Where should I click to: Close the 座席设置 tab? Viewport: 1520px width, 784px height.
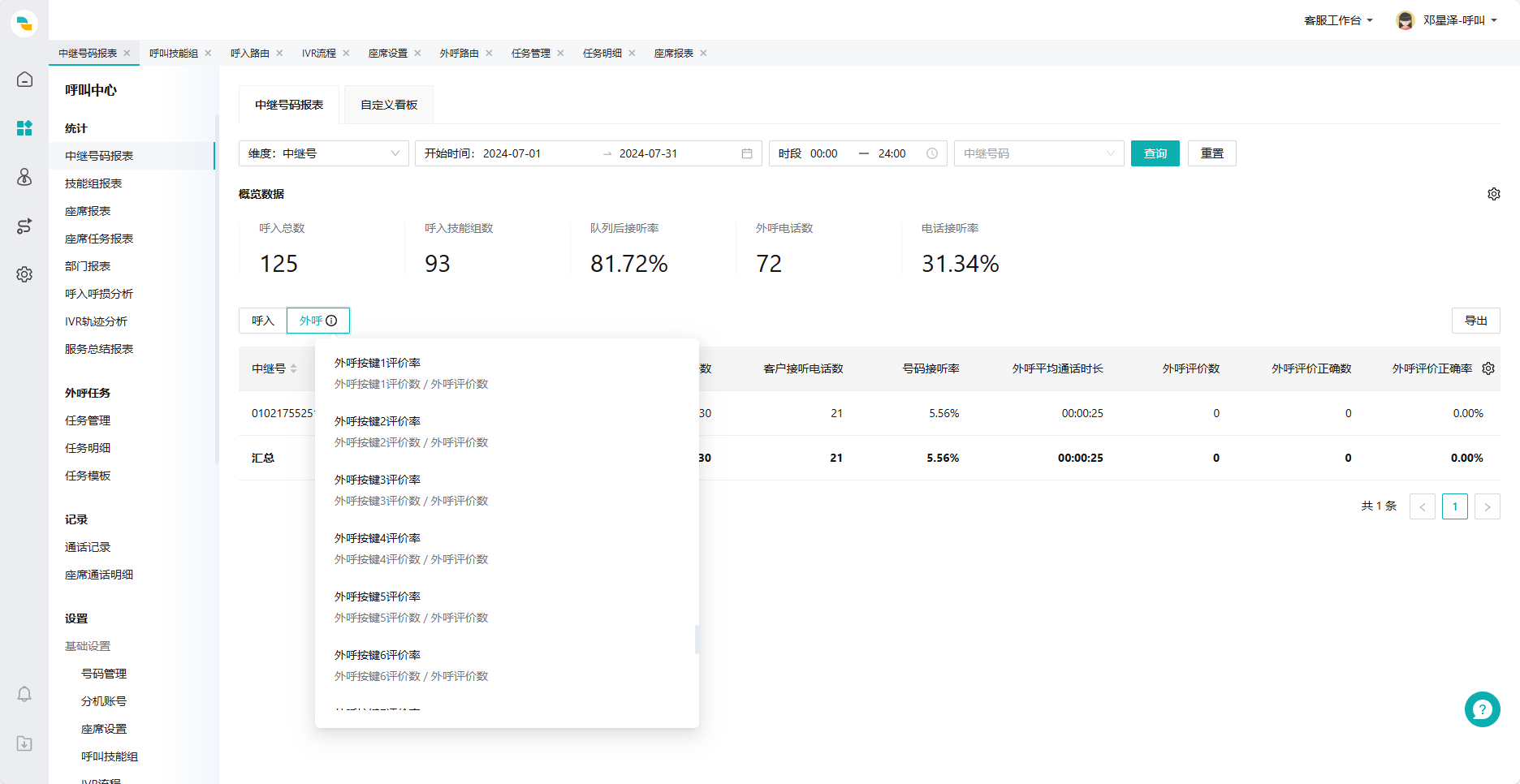pyautogui.click(x=417, y=53)
